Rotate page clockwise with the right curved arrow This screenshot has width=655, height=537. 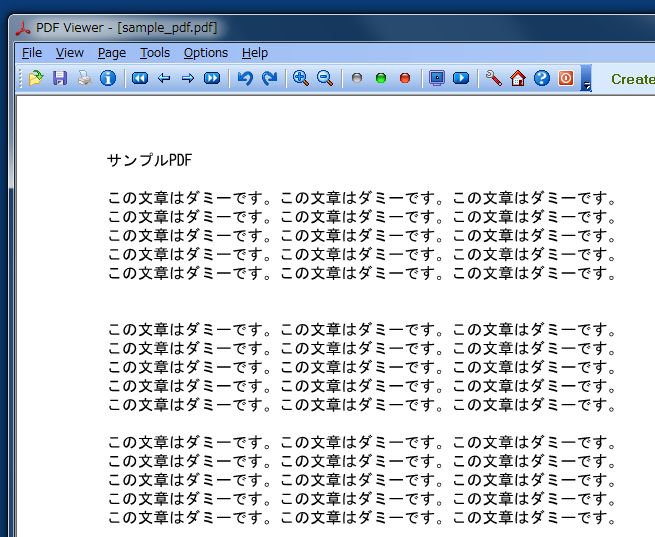269,78
